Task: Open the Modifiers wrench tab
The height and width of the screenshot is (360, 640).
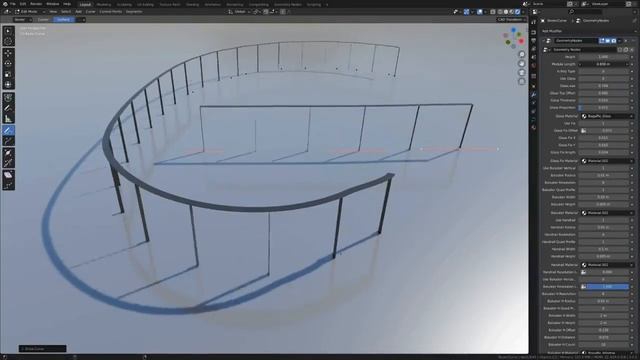Action: tap(533, 94)
